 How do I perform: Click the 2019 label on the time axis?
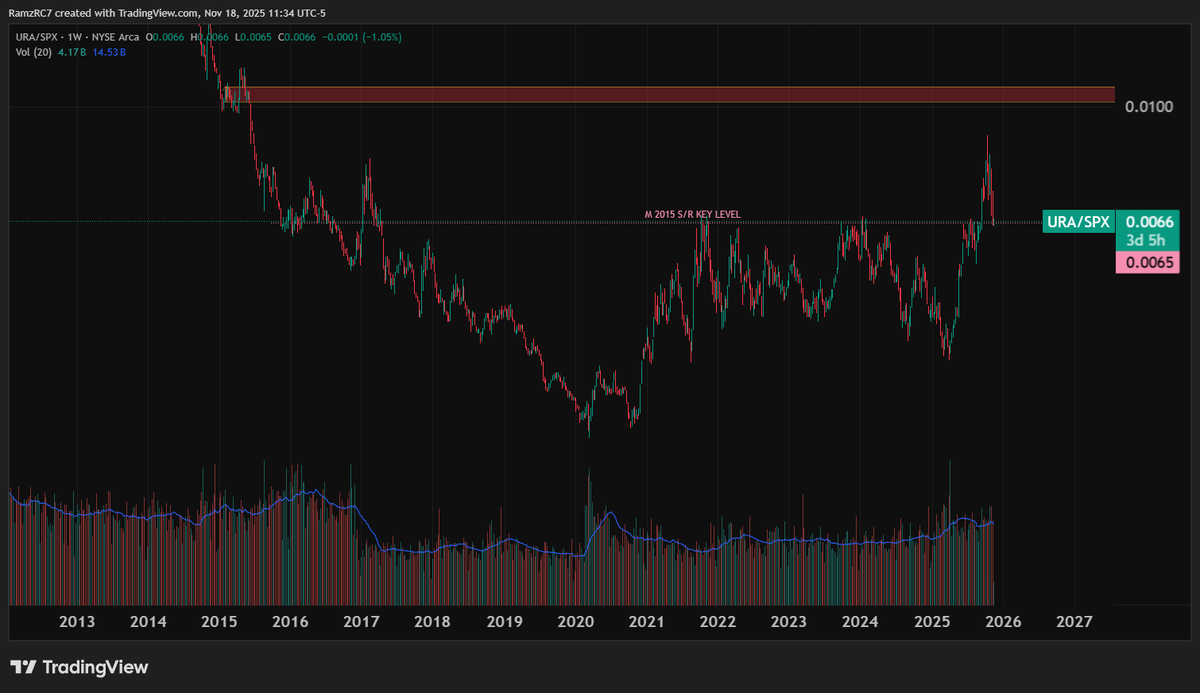pos(504,621)
